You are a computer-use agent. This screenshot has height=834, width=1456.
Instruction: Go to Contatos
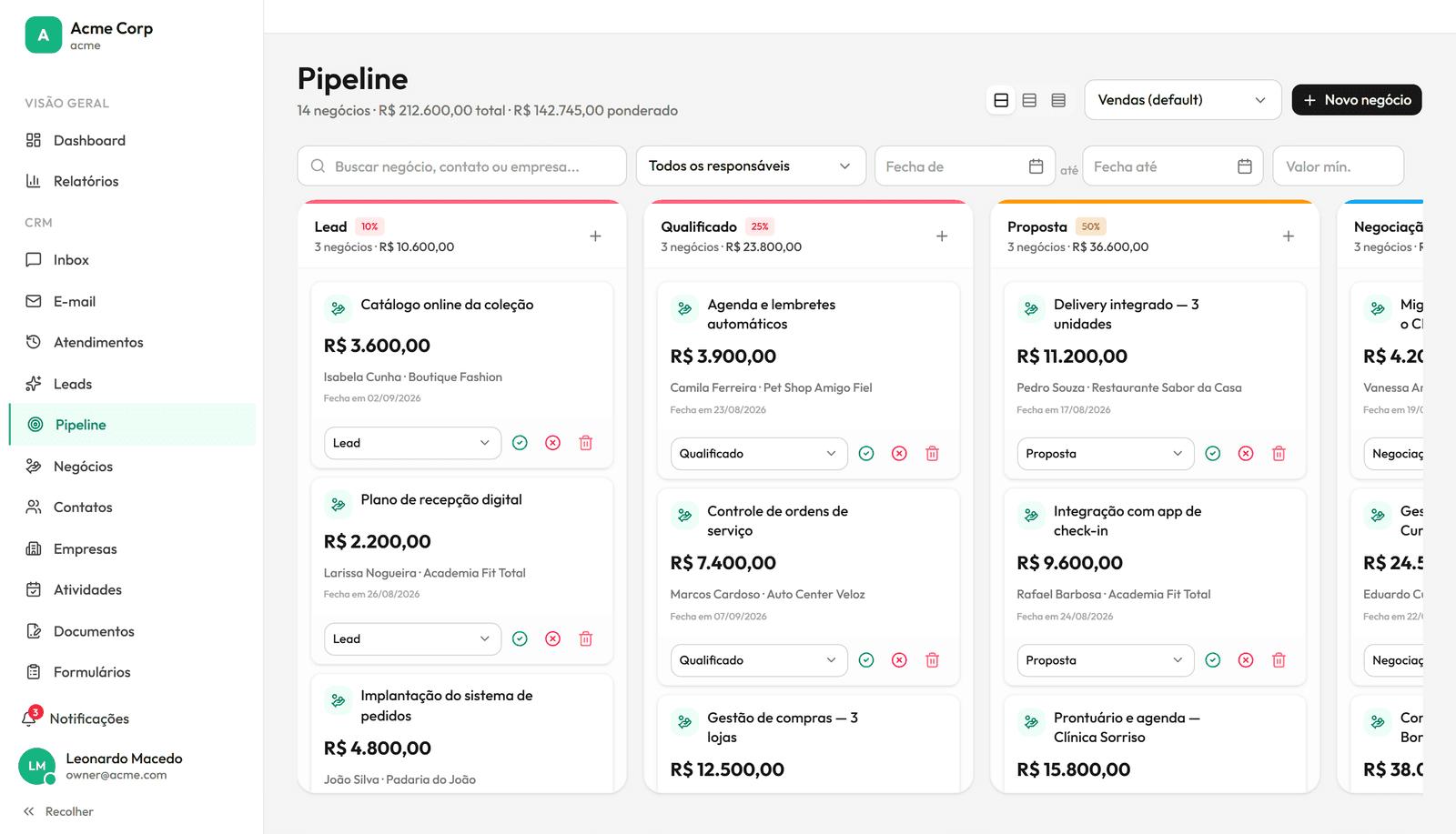coord(132,507)
